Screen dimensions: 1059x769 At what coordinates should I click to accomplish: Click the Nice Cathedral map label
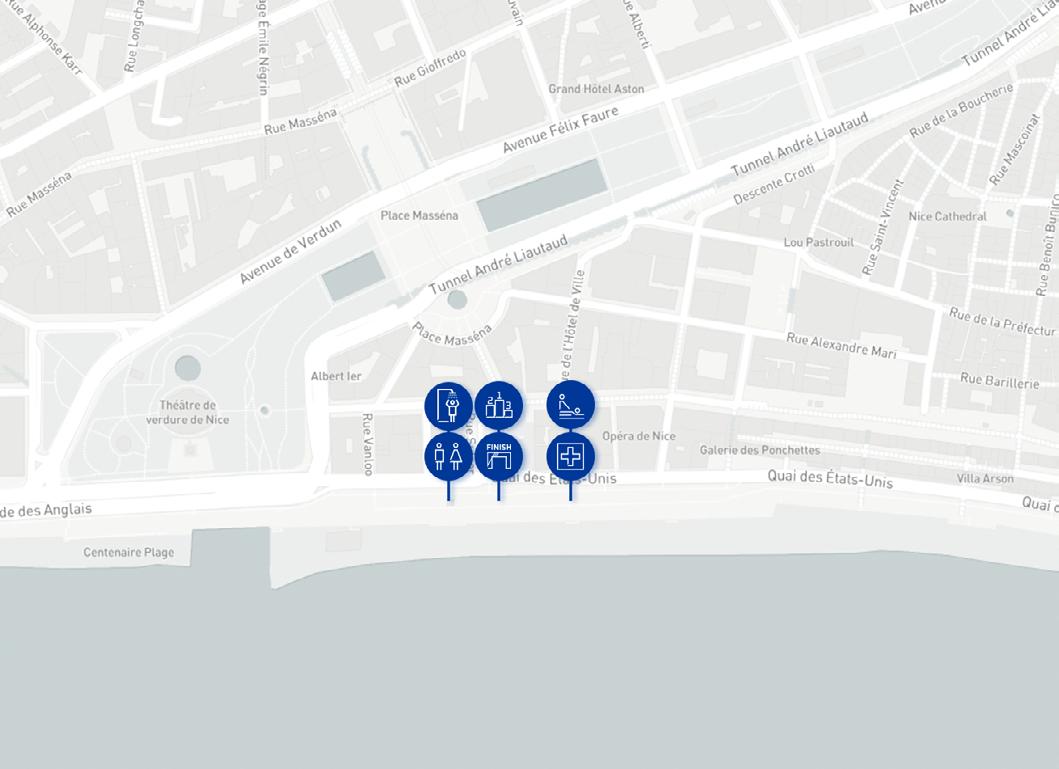point(948,216)
